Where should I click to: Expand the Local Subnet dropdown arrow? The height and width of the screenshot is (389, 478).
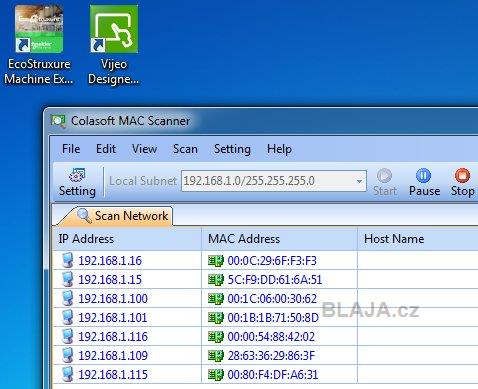coord(359,181)
